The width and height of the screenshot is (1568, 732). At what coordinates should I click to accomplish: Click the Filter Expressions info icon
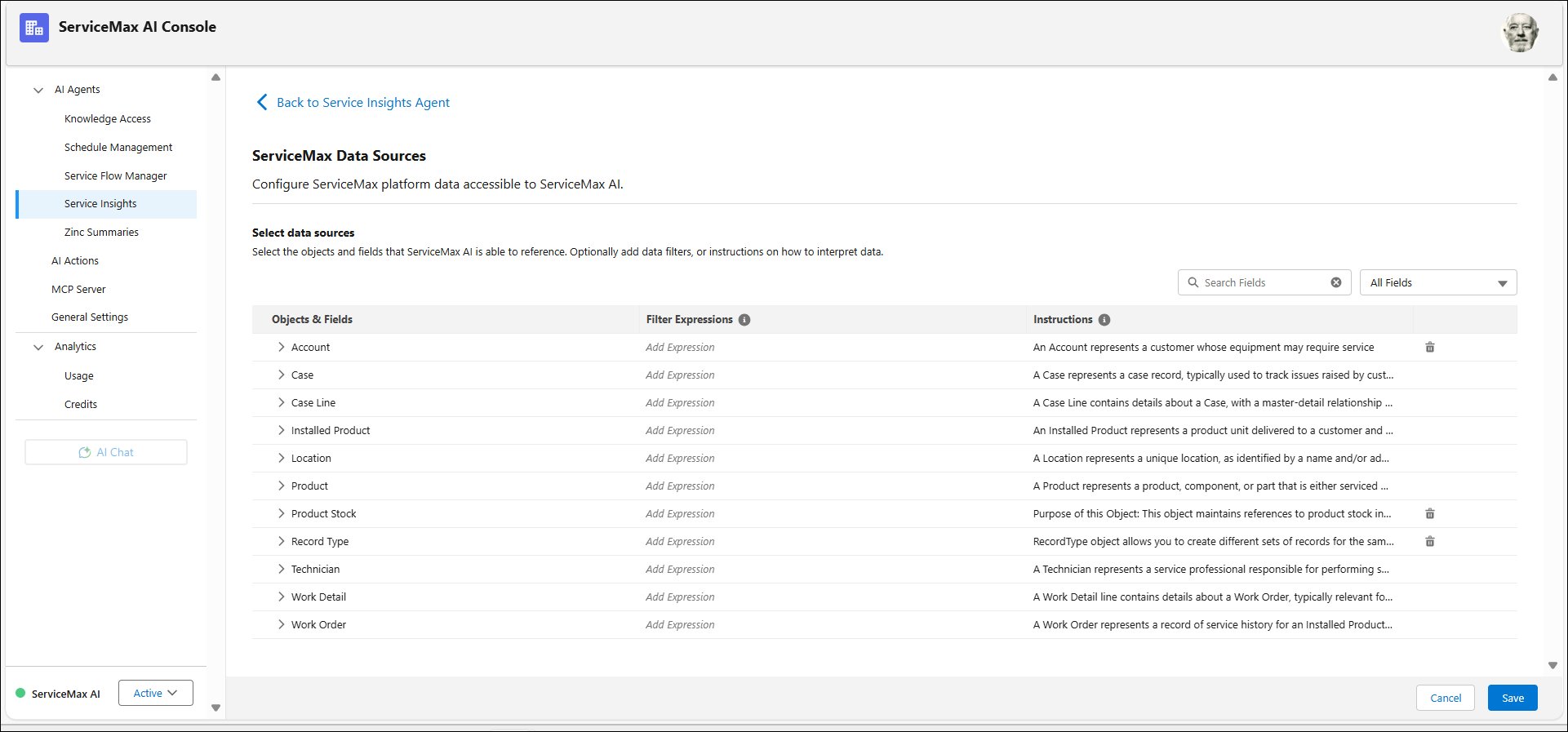(744, 320)
